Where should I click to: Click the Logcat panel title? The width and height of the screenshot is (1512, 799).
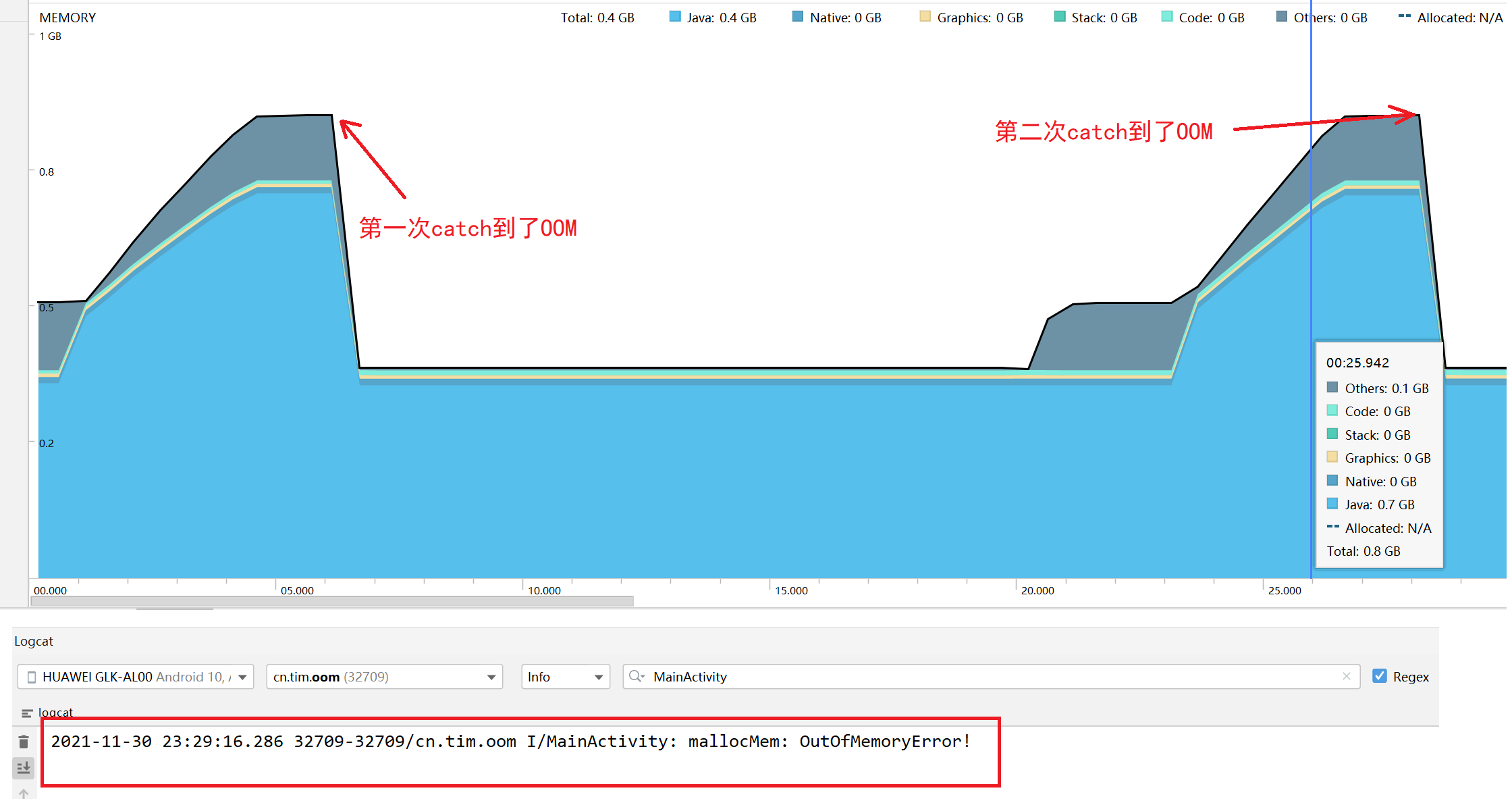[x=34, y=641]
